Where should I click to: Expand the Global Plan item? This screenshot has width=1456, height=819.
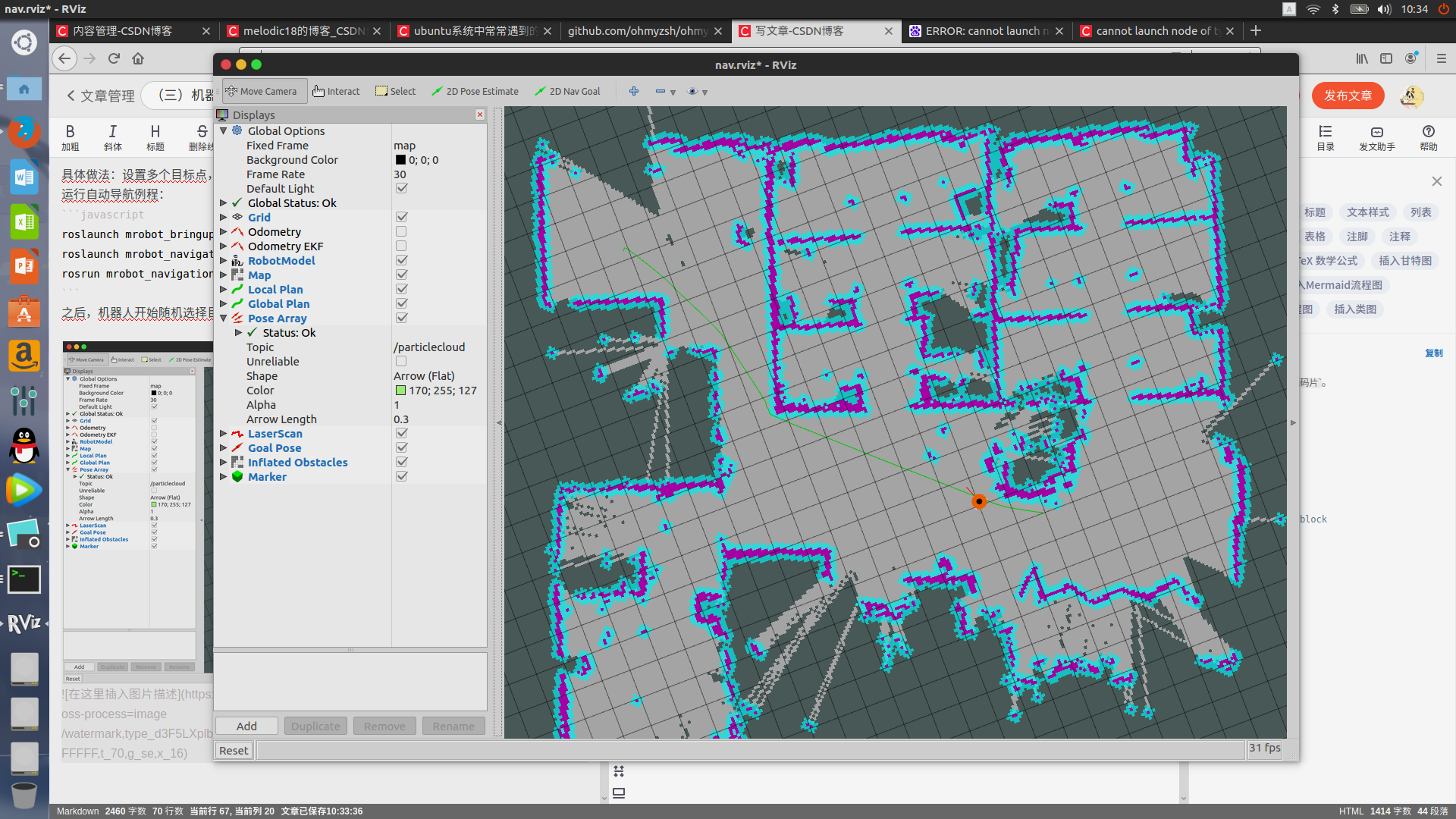point(224,303)
